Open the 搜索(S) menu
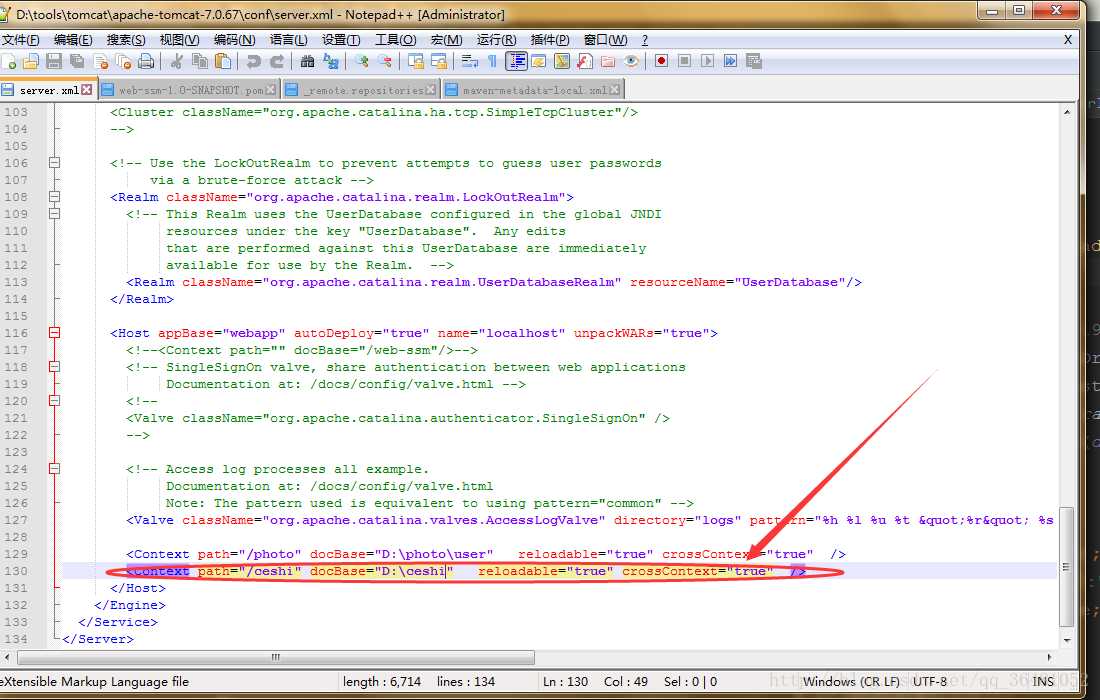Image resolution: width=1100 pixels, height=700 pixels. pyautogui.click(x=126, y=40)
